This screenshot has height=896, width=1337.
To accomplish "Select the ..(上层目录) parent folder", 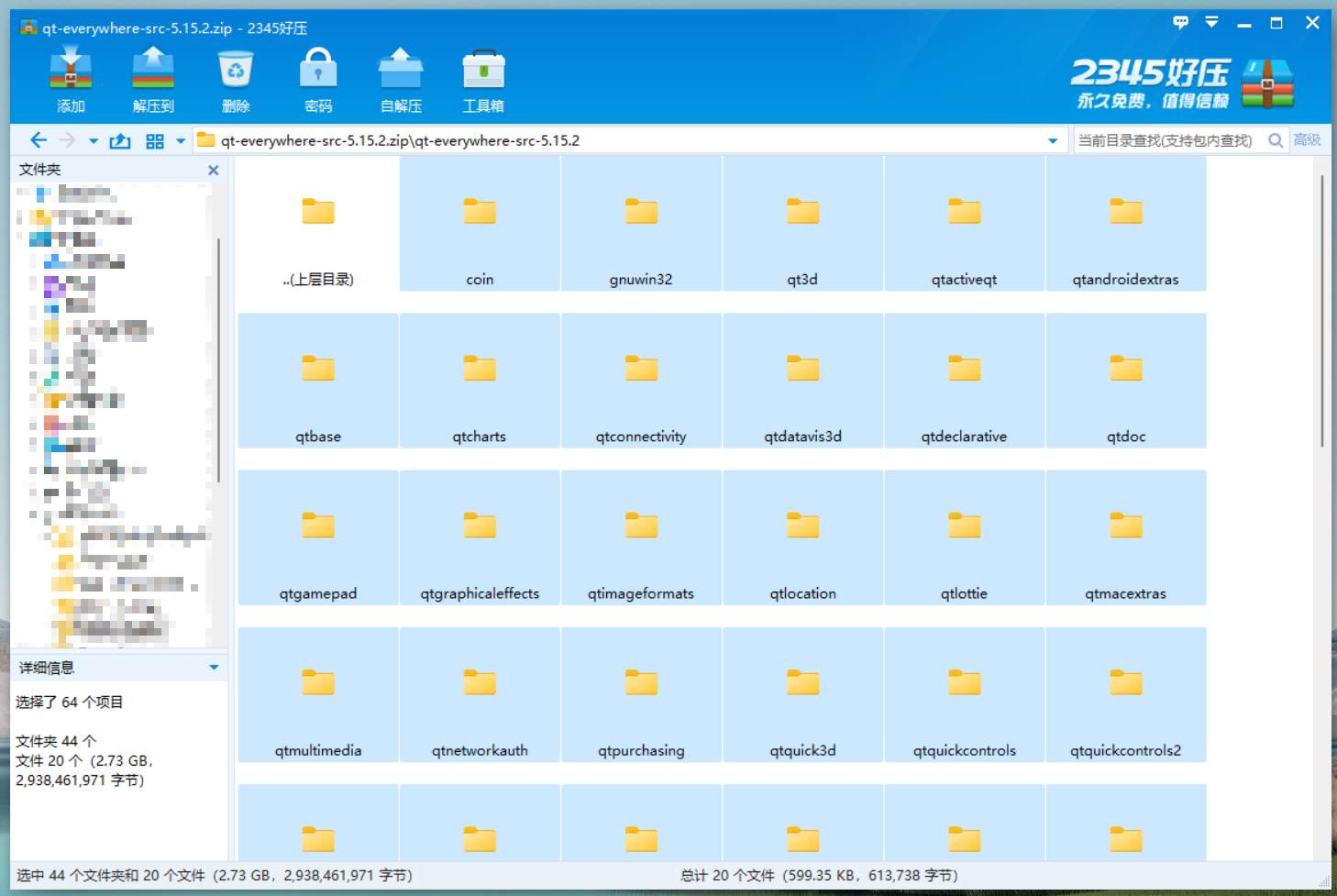I will (318, 224).
